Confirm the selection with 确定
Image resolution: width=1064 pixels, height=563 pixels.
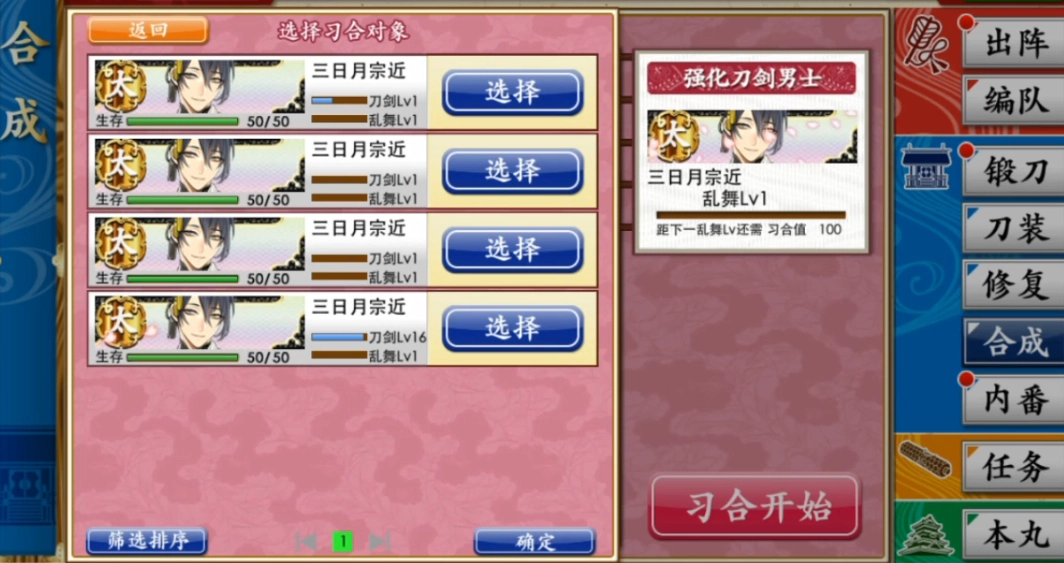[535, 541]
